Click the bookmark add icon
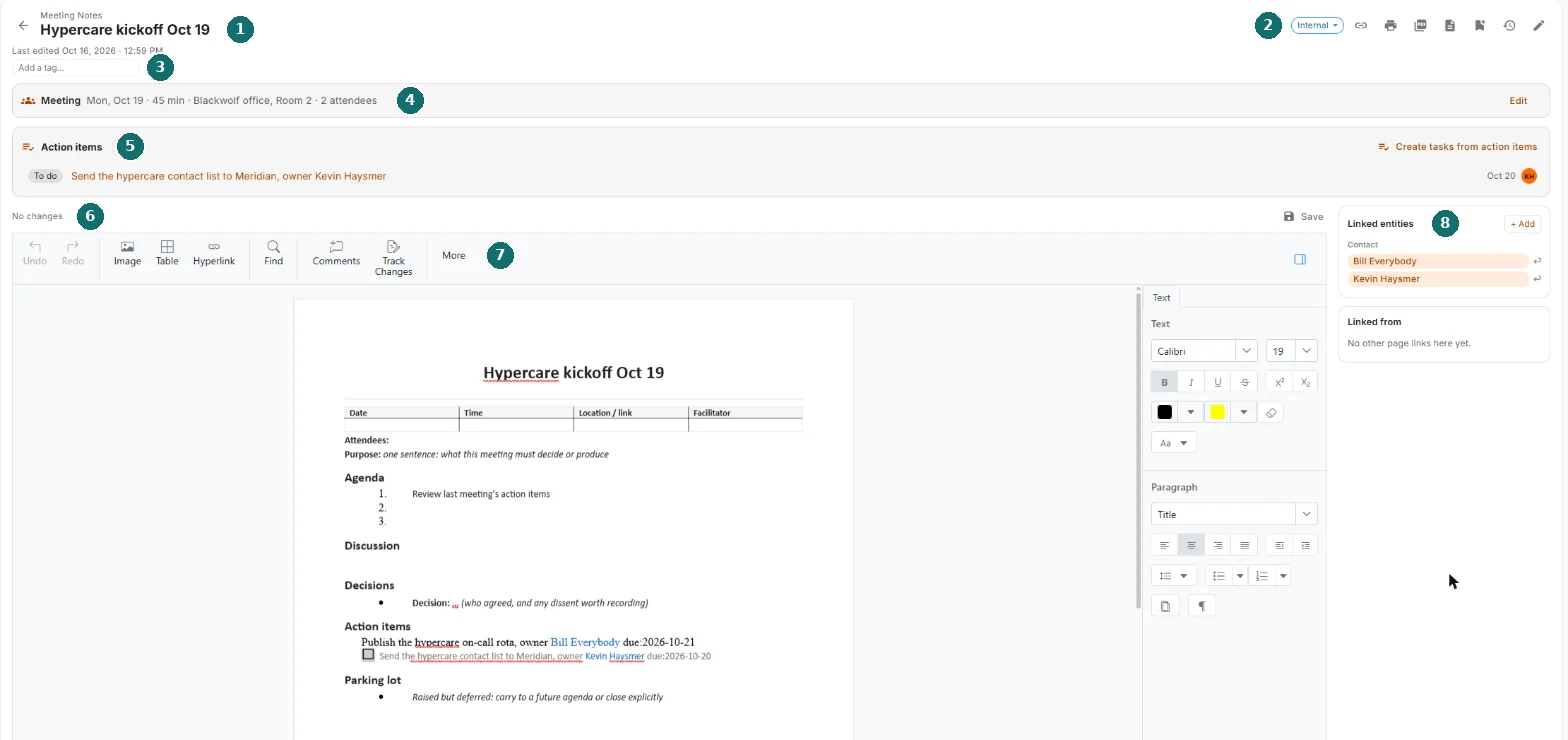 (1479, 26)
